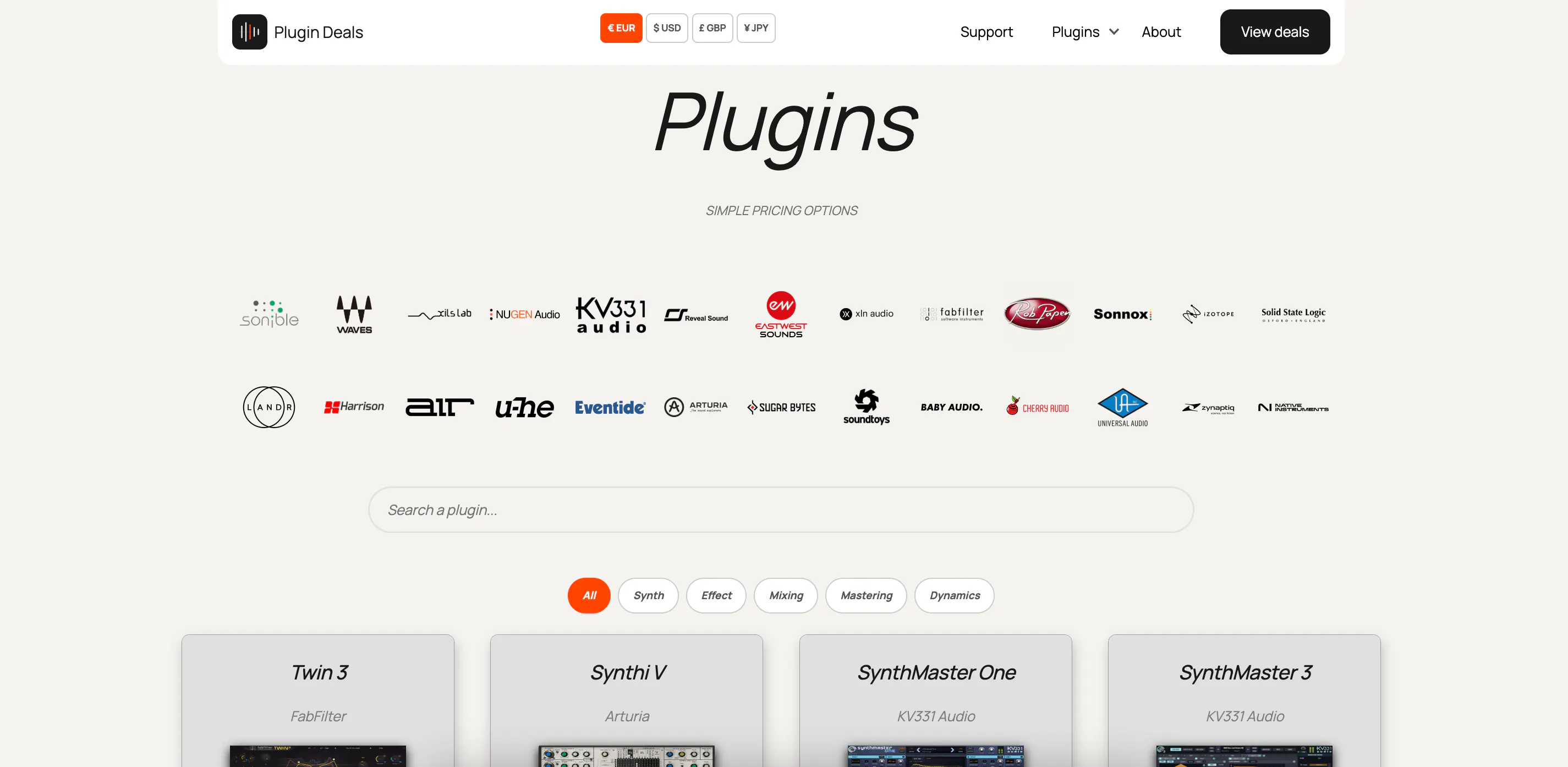Click the Plugin Deals waveform logo icon
Viewport: 1568px width, 767px height.
click(250, 32)
